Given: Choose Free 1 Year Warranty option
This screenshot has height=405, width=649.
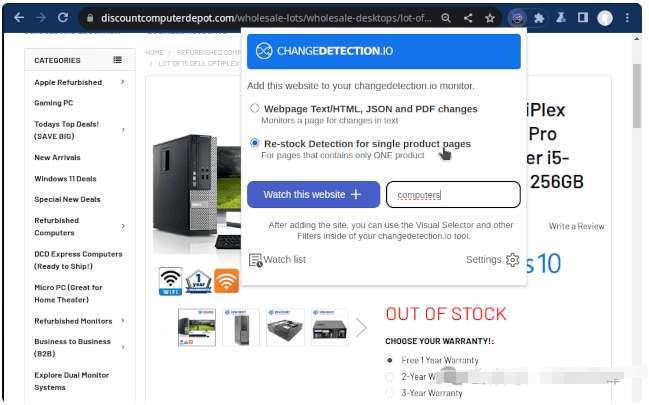Looking at the screenshot, I should pyautogui.click(x=389, y=360).
